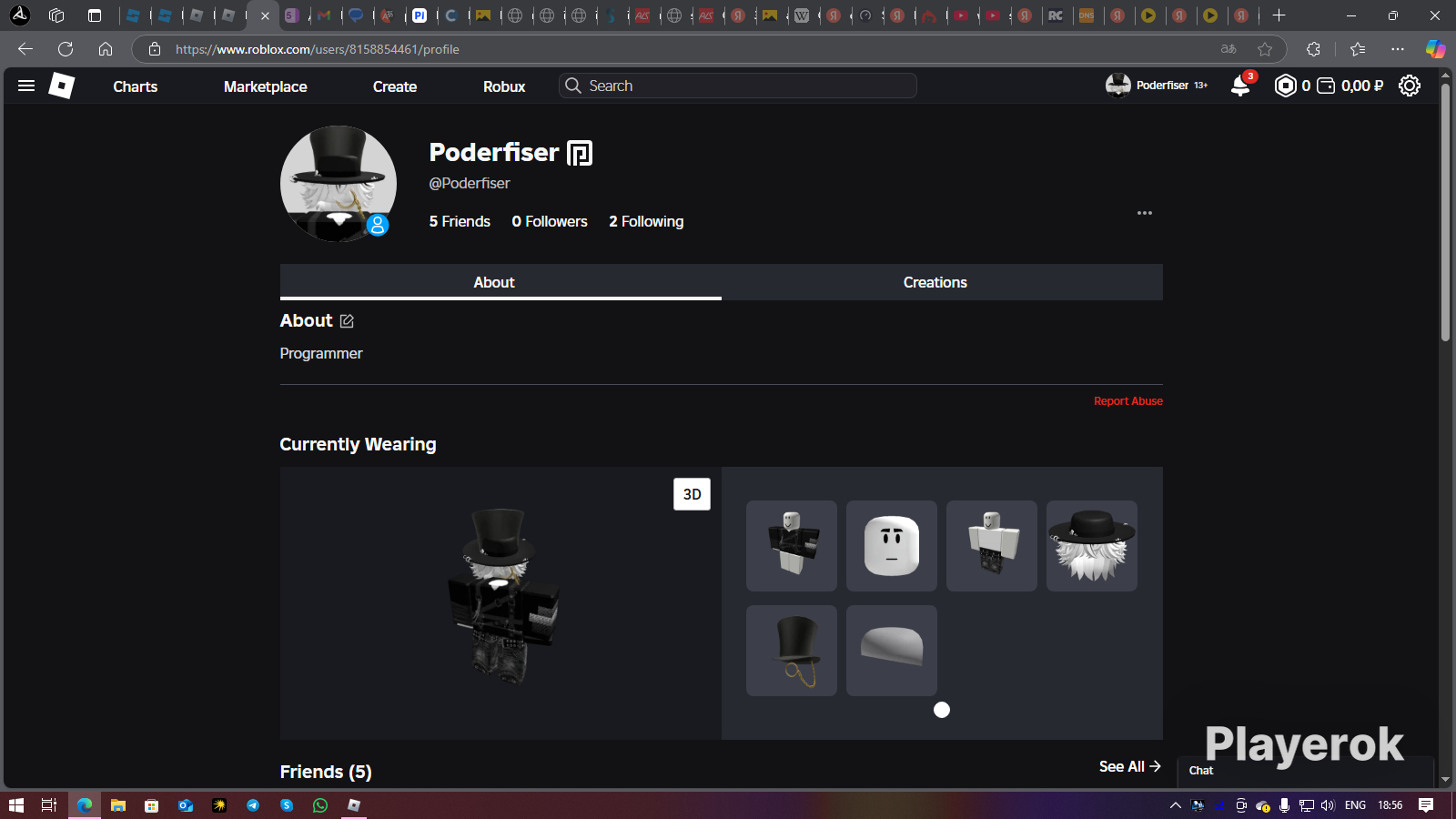Click the Report Abuse link
This screenshot has width=1456, height=819.
click(1128, 401)
